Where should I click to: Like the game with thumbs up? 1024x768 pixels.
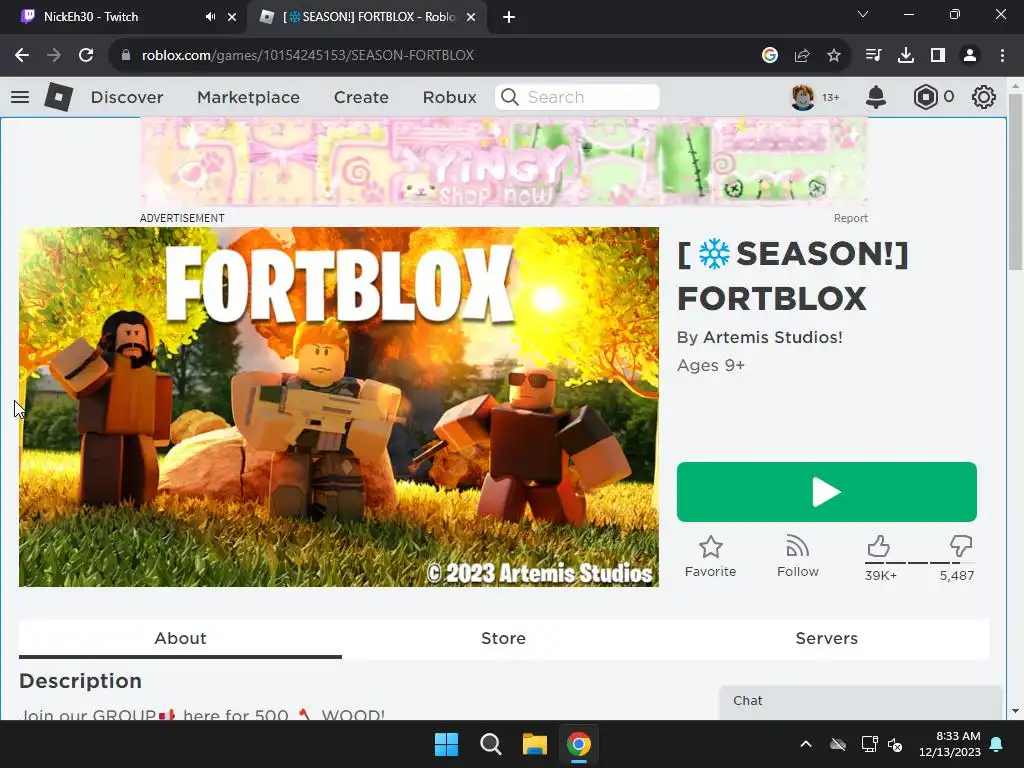click(x=878, y=546)
